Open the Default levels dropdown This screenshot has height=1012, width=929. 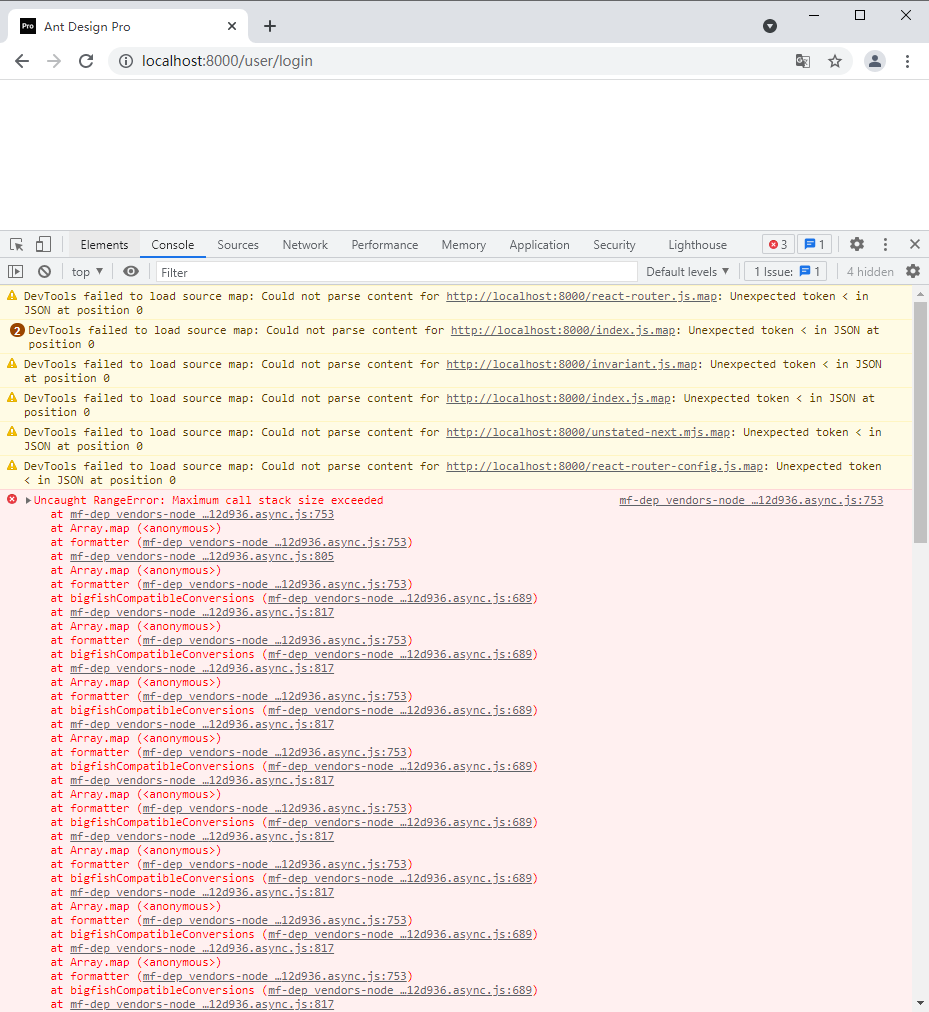coord(688,271)
